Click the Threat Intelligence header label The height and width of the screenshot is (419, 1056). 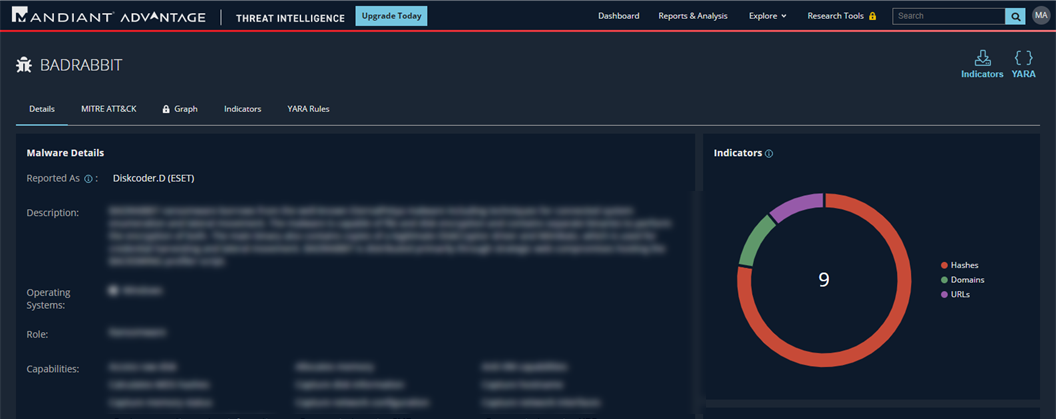[x=290, y=18]
